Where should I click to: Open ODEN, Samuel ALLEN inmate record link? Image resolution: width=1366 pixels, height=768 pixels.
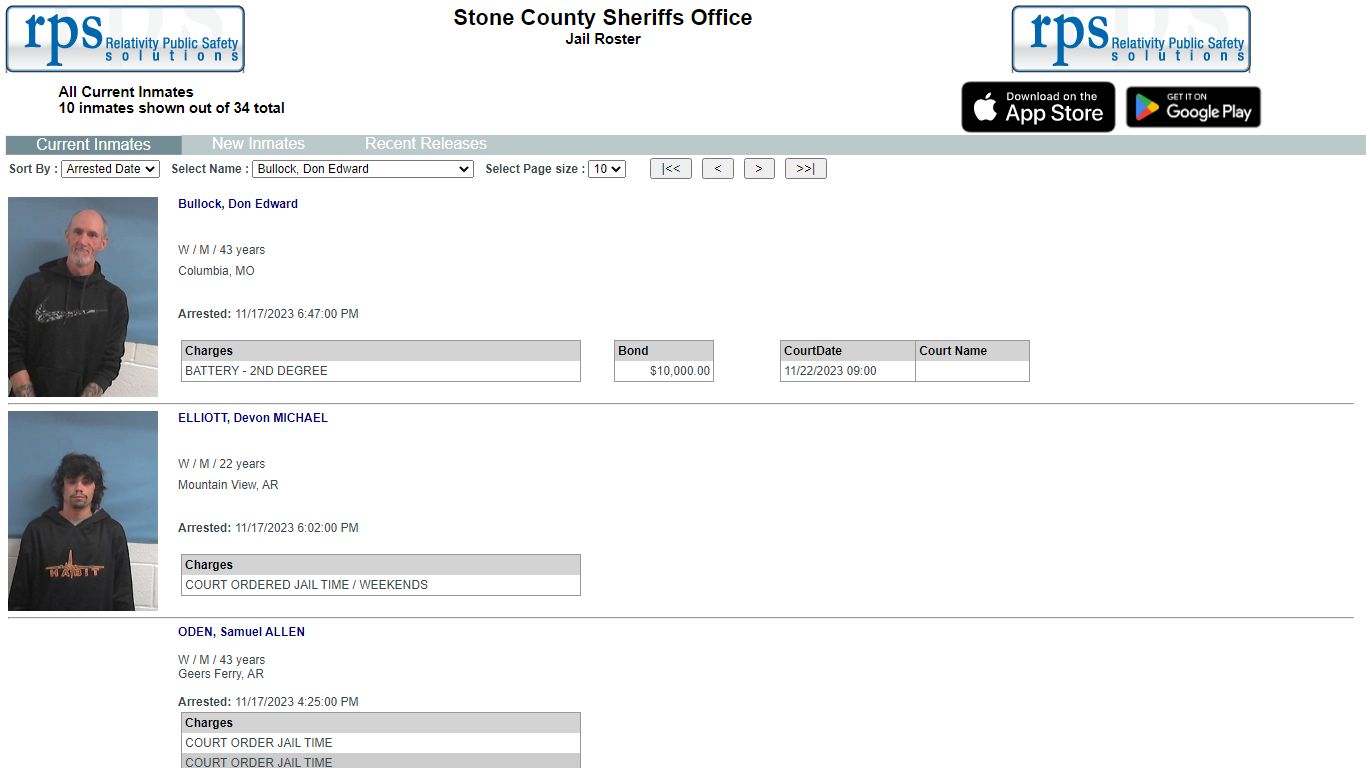[x=241, y=632]
